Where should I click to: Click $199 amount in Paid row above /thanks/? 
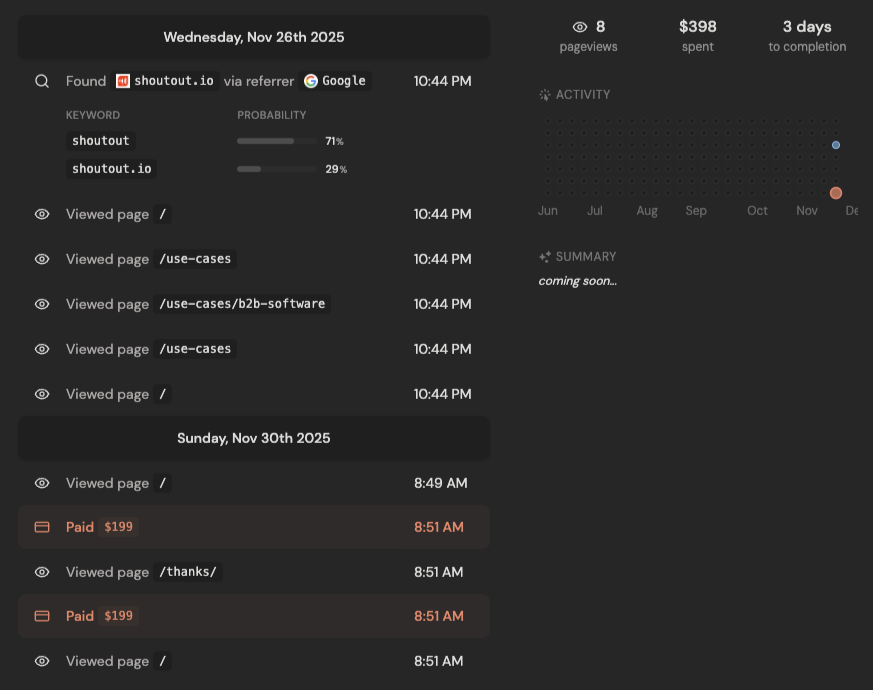click(x=119, y=527)
